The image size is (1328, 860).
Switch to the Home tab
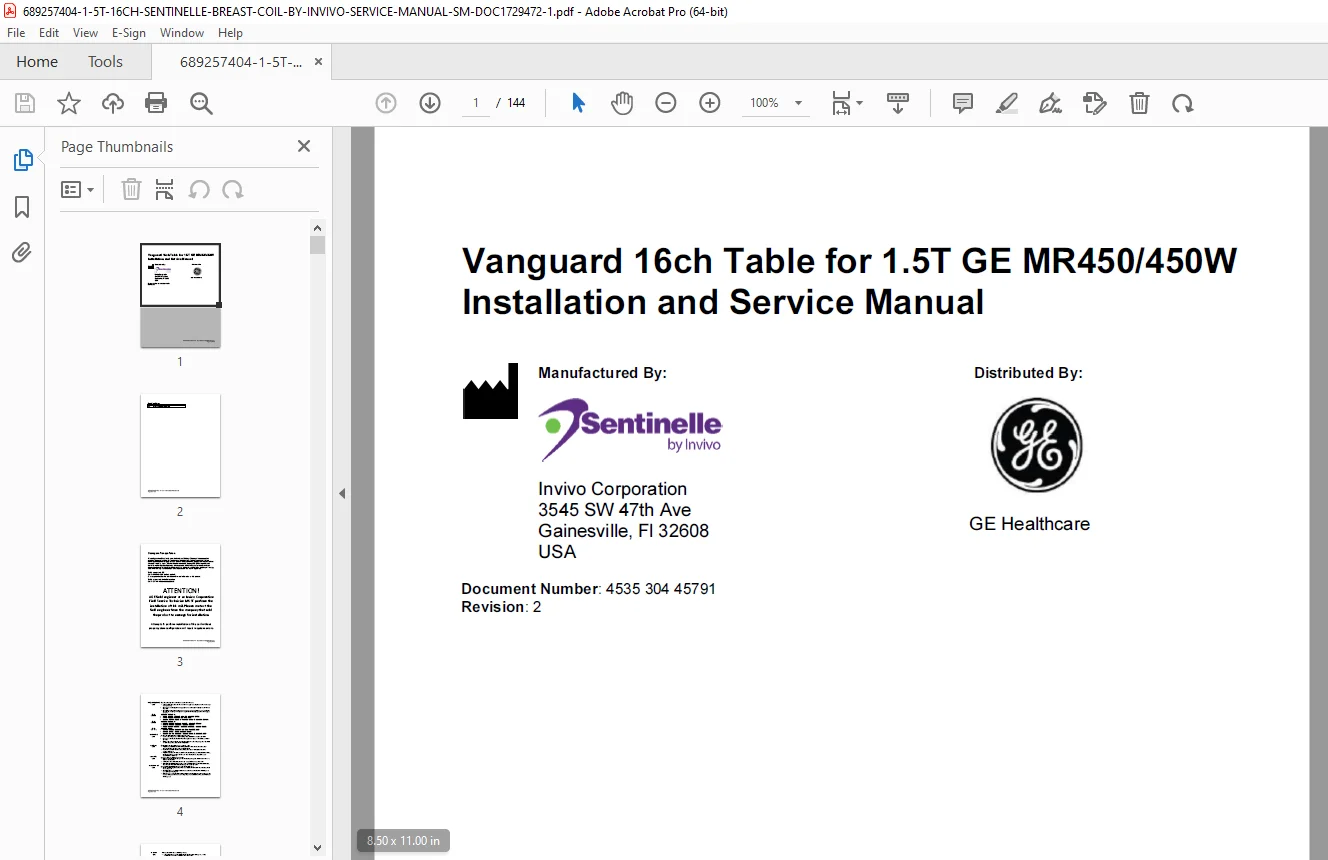[37, 61]
